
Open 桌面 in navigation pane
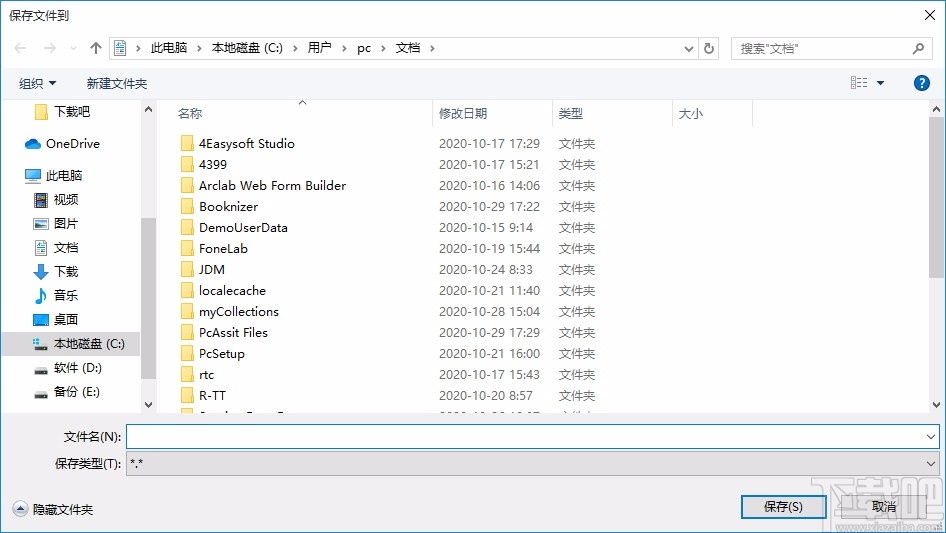pos(56,319)
